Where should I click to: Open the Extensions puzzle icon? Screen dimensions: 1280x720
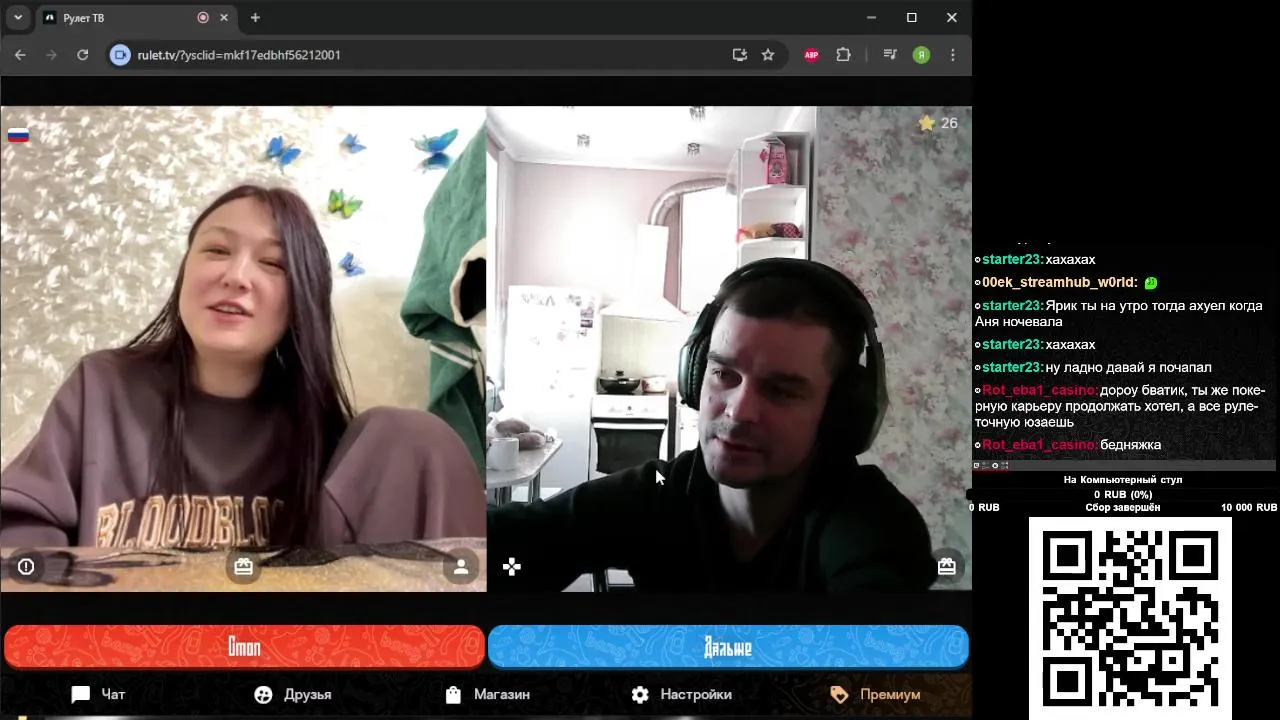point(843,55)
